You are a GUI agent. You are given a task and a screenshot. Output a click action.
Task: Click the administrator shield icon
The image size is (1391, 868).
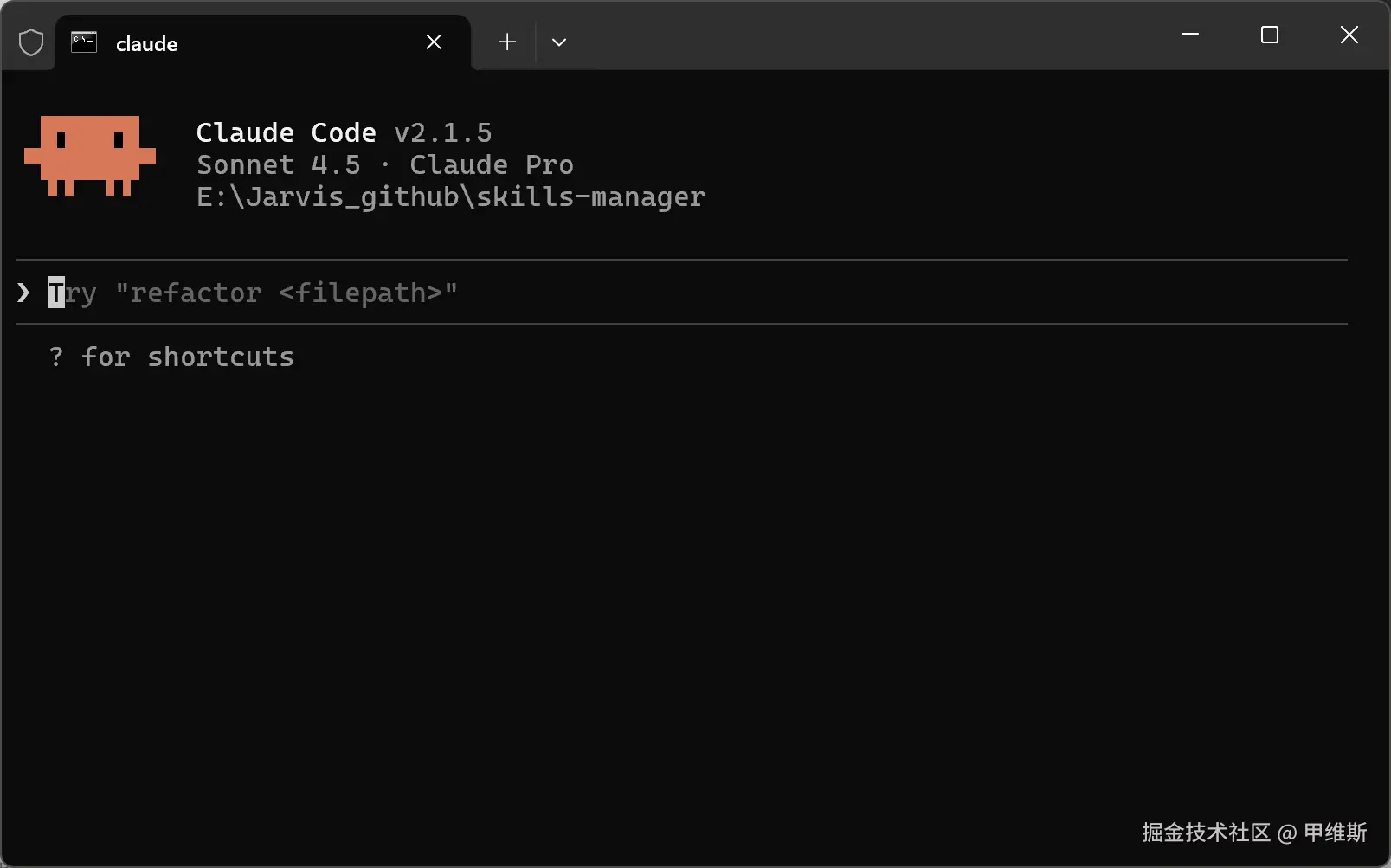(x=31, y=42)
